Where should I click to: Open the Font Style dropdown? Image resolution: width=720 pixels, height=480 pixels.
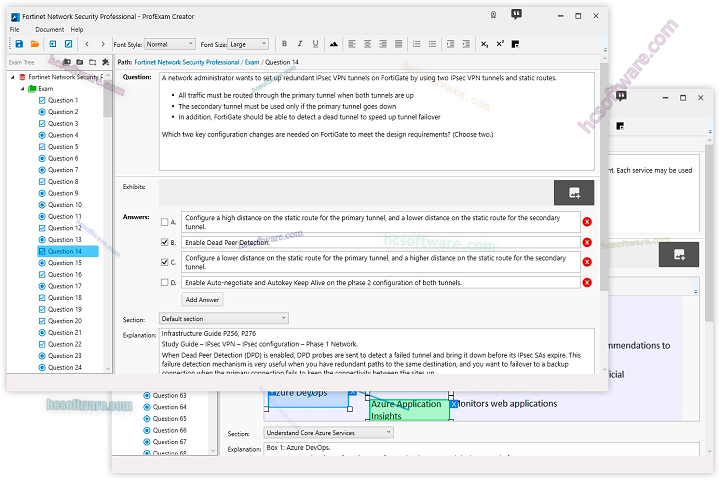click(169, 44)
